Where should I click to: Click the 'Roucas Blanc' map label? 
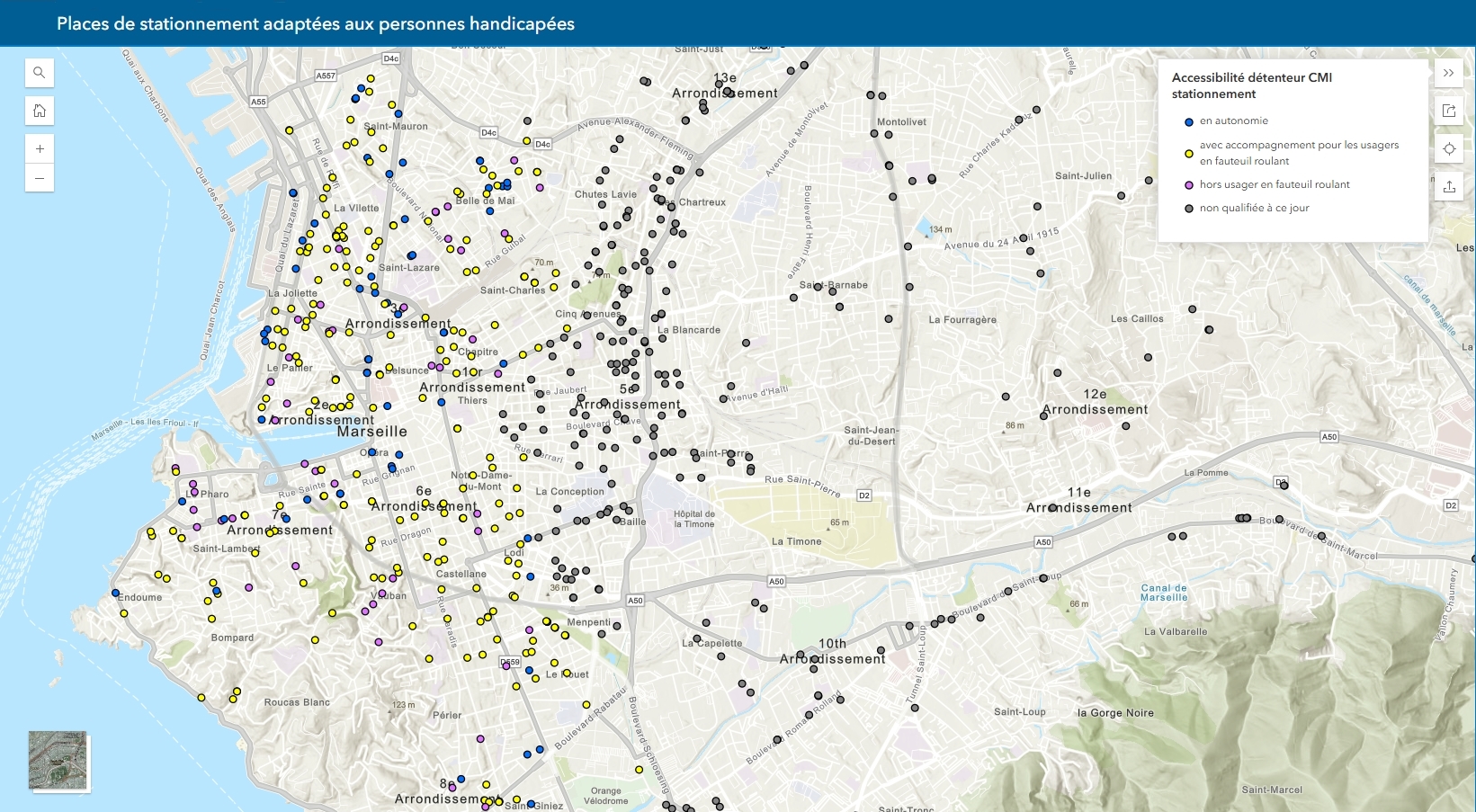click(x=297, y=703)
